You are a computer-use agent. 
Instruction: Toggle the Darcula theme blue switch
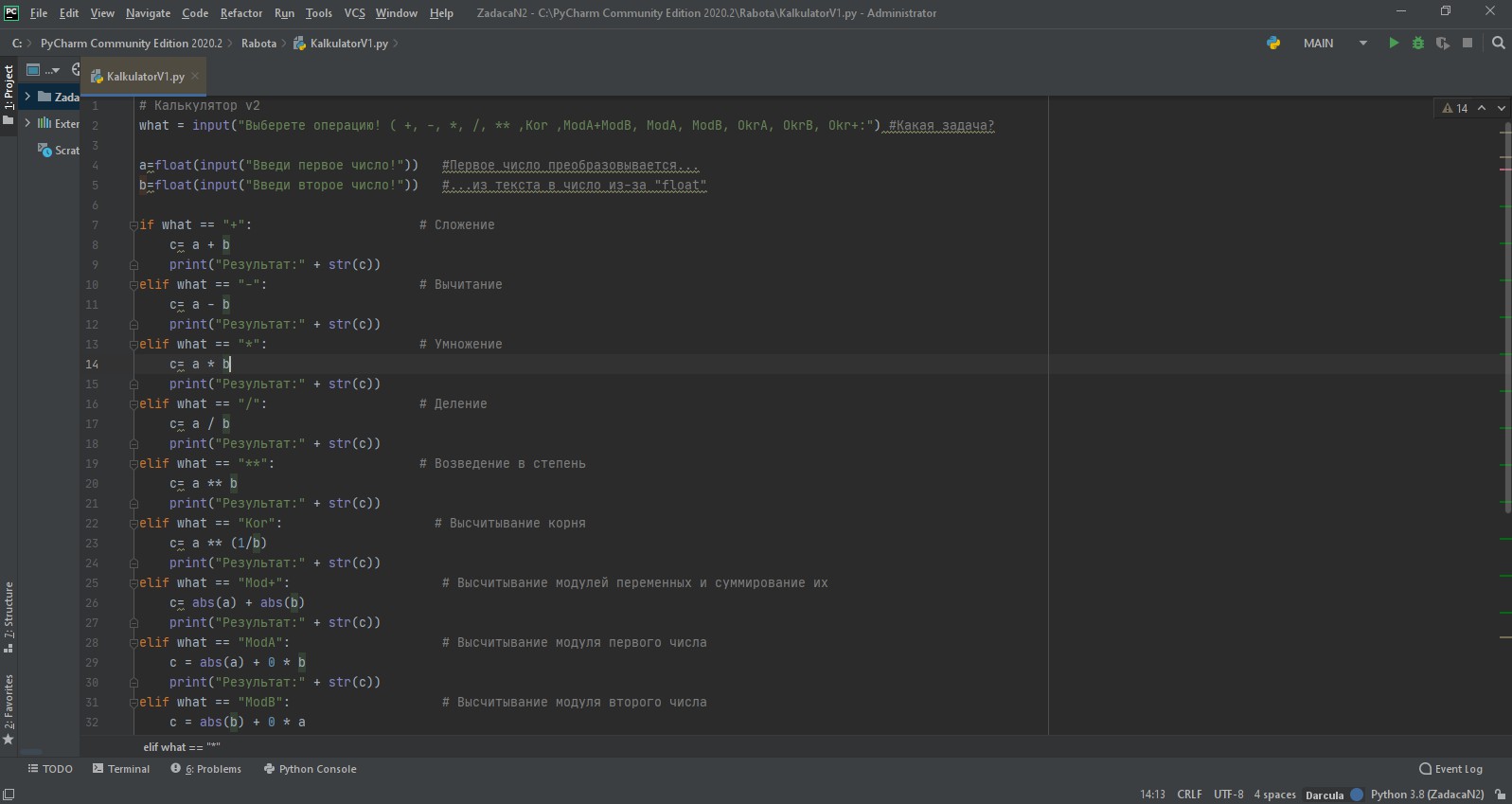1356,795
